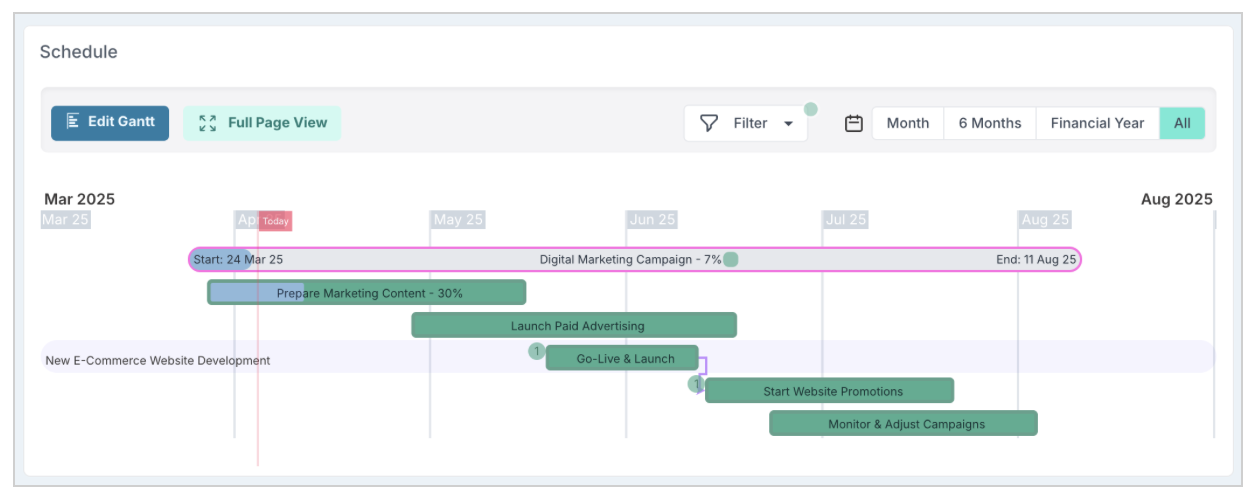Click the expand arrows Full Page View icon
This screenshot has height=500, width=1260.
click(x=208, y=123)
